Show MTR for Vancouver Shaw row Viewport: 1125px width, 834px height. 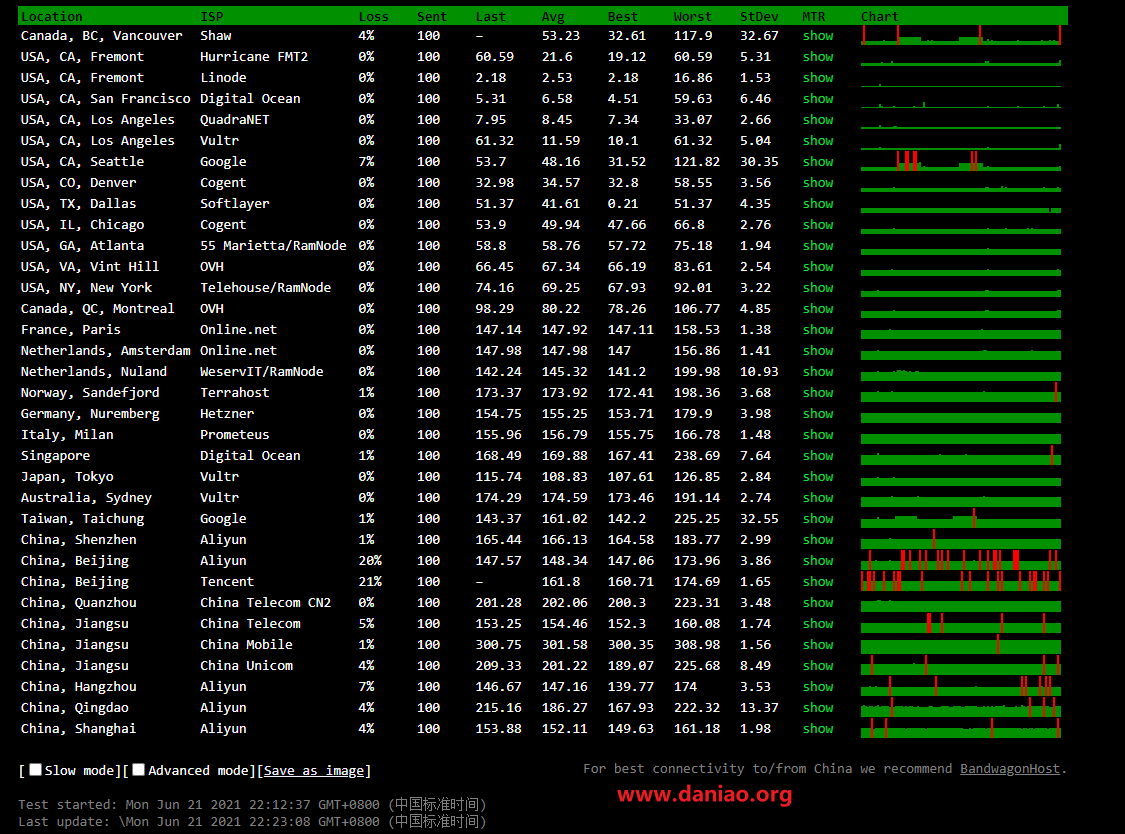pos(818,35)
